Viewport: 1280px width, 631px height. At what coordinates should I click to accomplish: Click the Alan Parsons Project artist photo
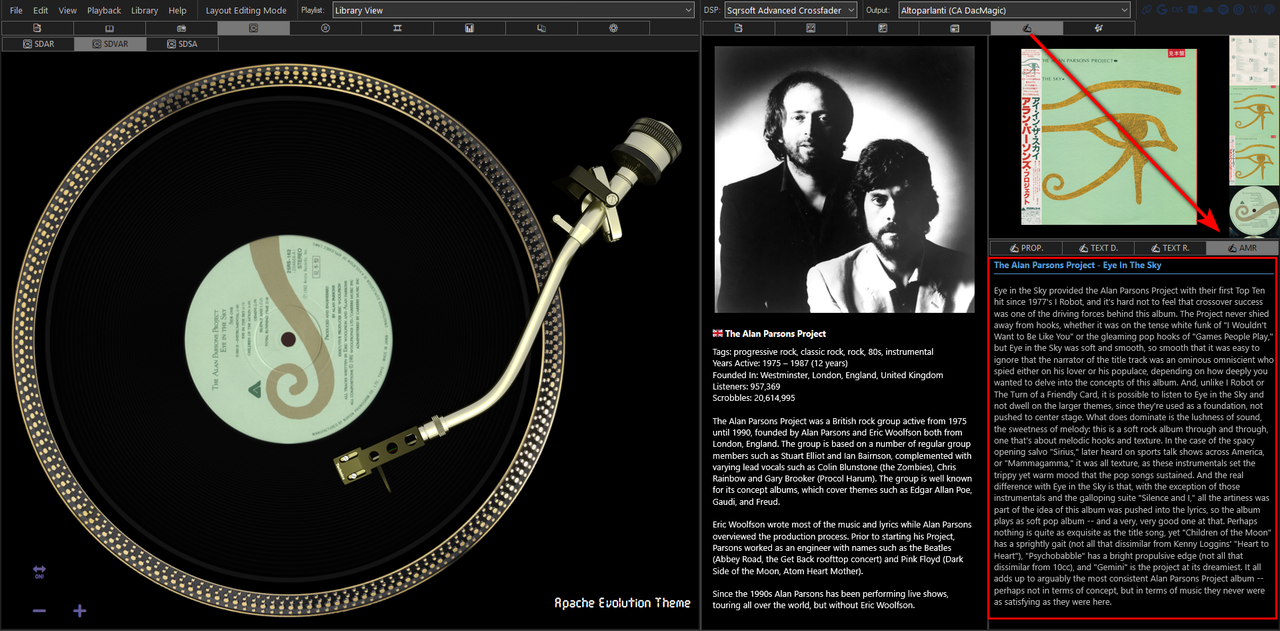coord(843,179)
